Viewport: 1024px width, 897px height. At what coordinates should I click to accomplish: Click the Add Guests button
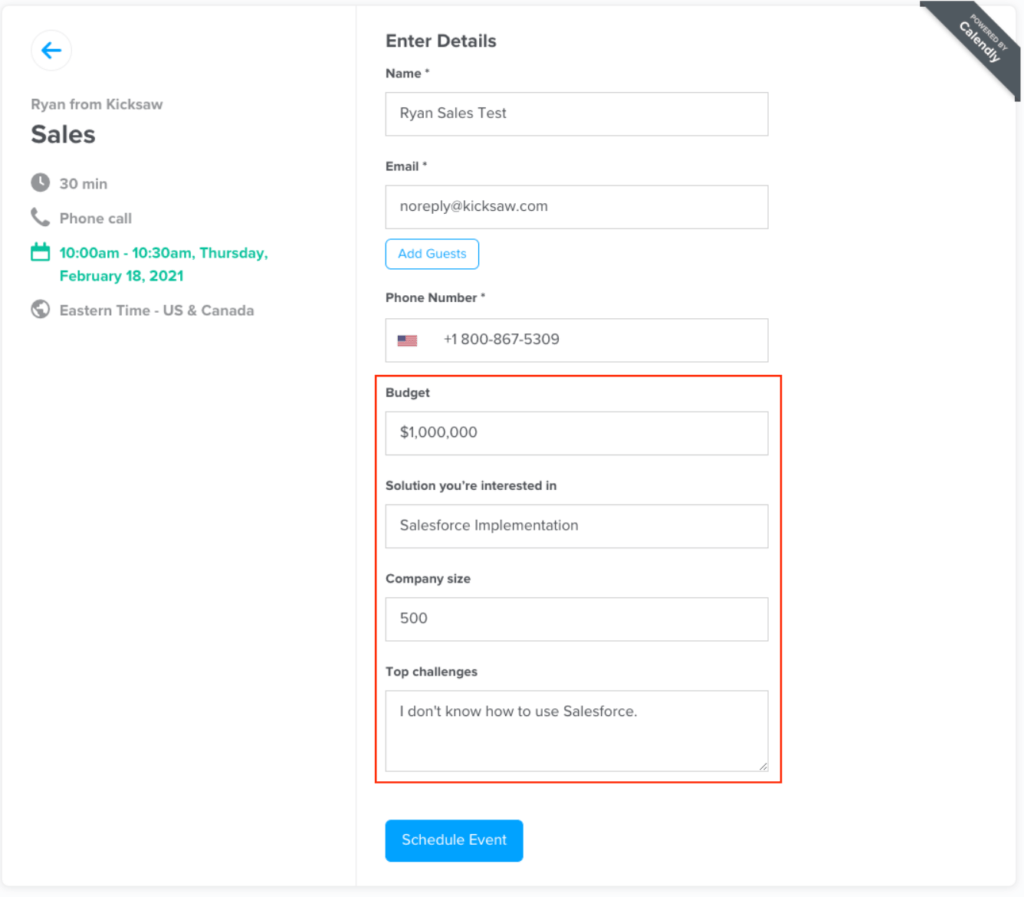click(432, 254)
